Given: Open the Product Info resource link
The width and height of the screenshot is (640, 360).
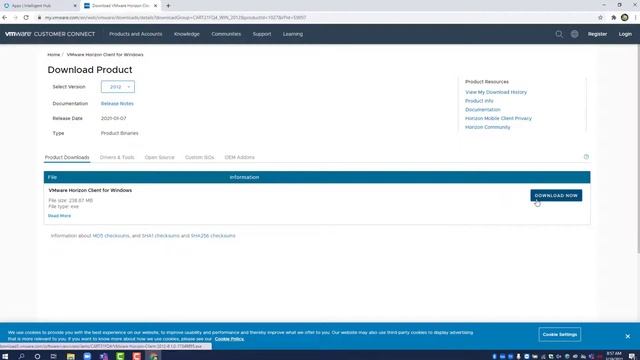Looking at the screenshot, I should point(479,101).
